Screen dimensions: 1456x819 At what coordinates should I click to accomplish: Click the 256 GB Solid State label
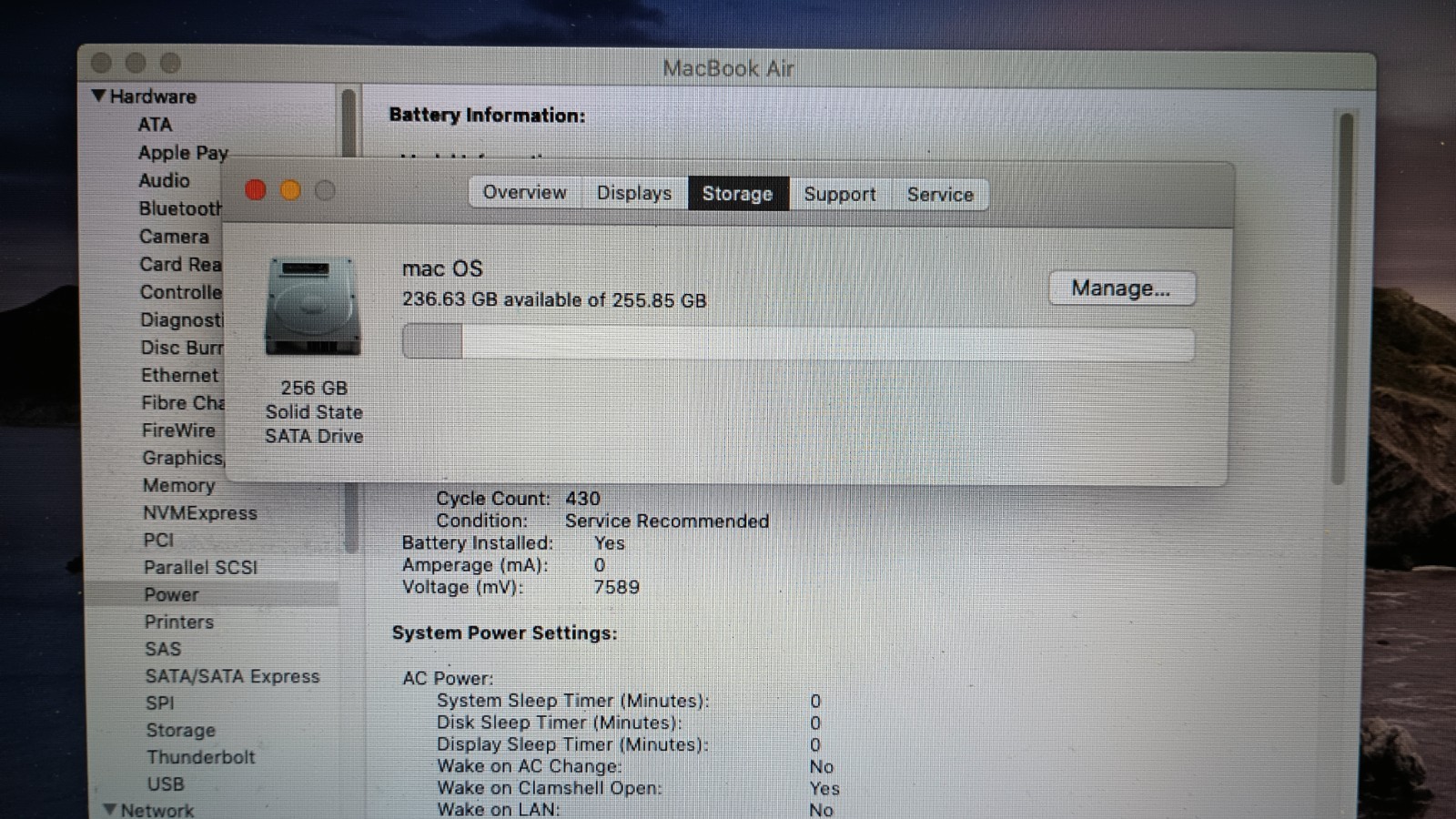[x=314, y=411]
